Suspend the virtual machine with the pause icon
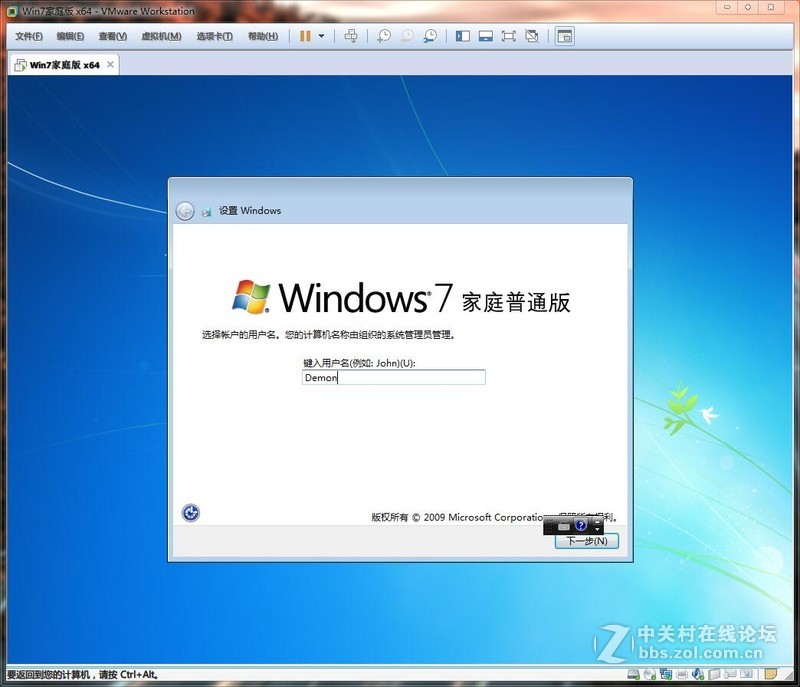The width and height of the screenshot is (800, 687). point(305,36)
